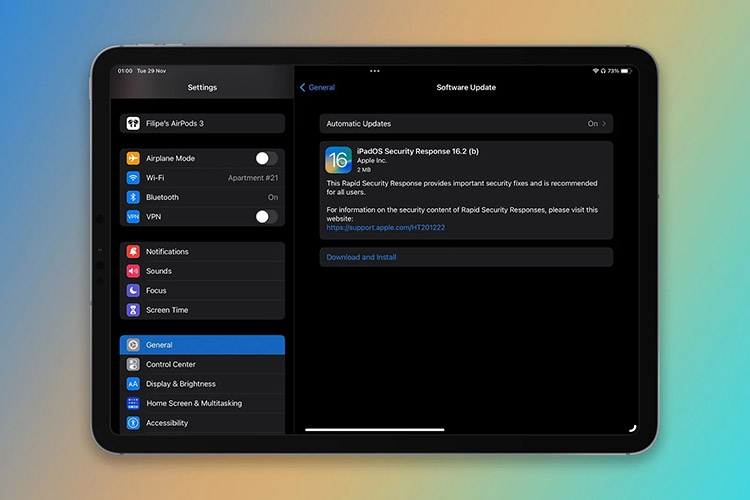The image size is (750, 500).
Task: Tap the General gear icon
Action: click(133, 345)
